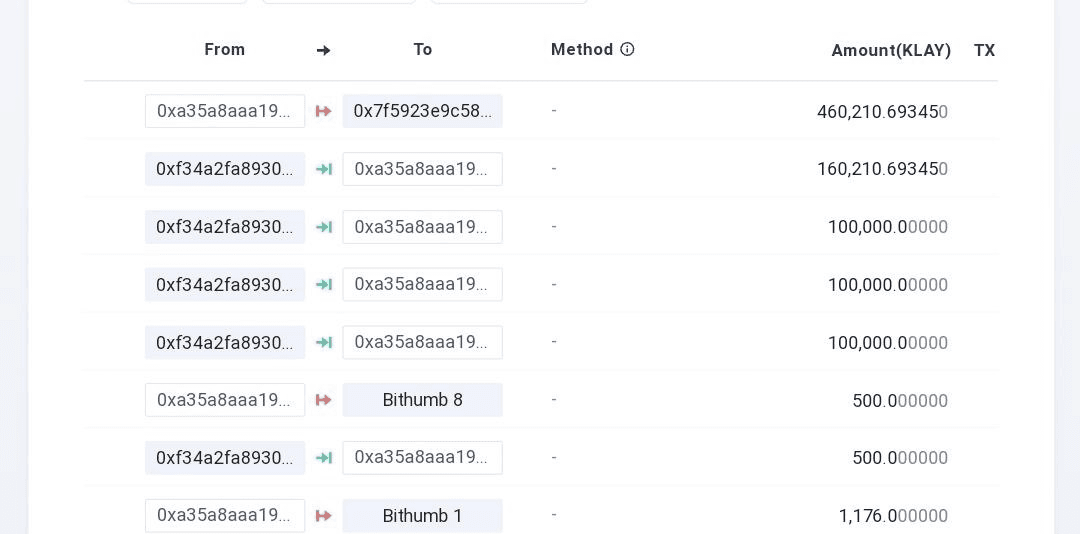
Task: Open sender 0xf34a2fa8930 in the 160,210.69345 row
Action: 225,169
